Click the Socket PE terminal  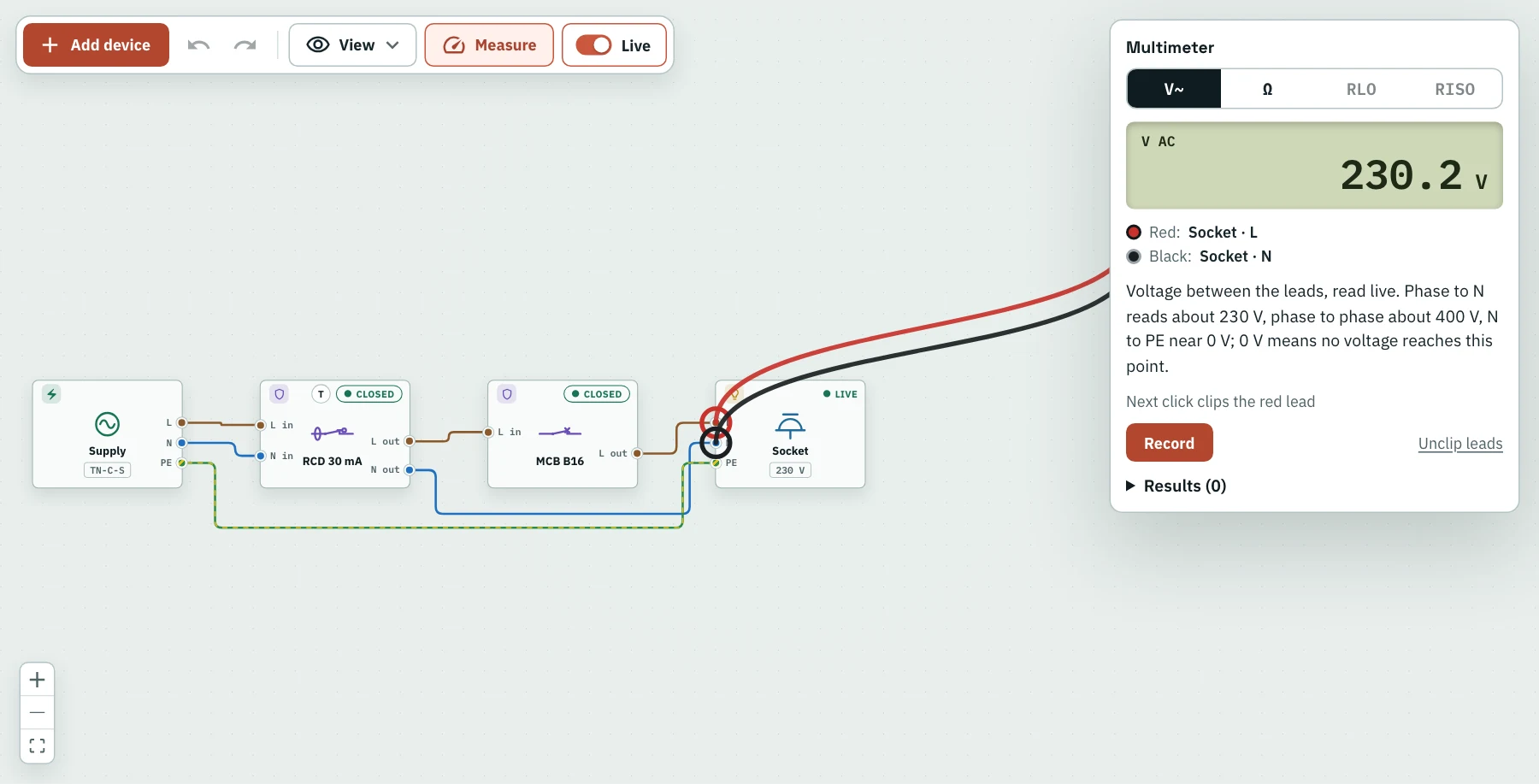point(716,463)
